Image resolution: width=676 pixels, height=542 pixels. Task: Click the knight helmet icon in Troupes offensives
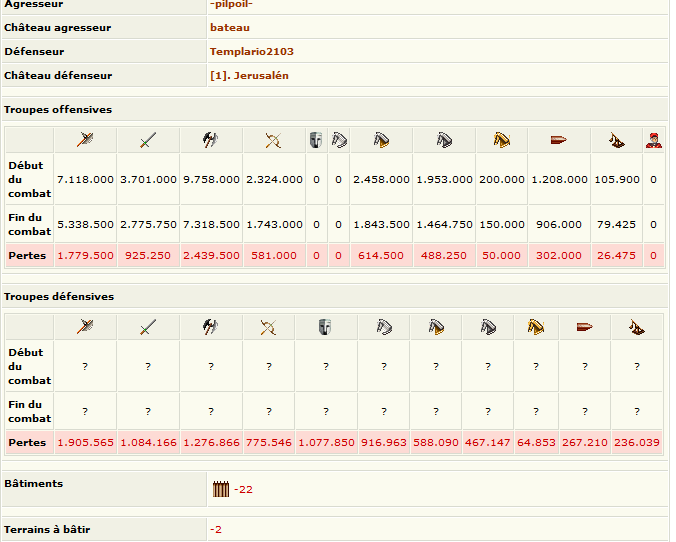pos(316,140)
